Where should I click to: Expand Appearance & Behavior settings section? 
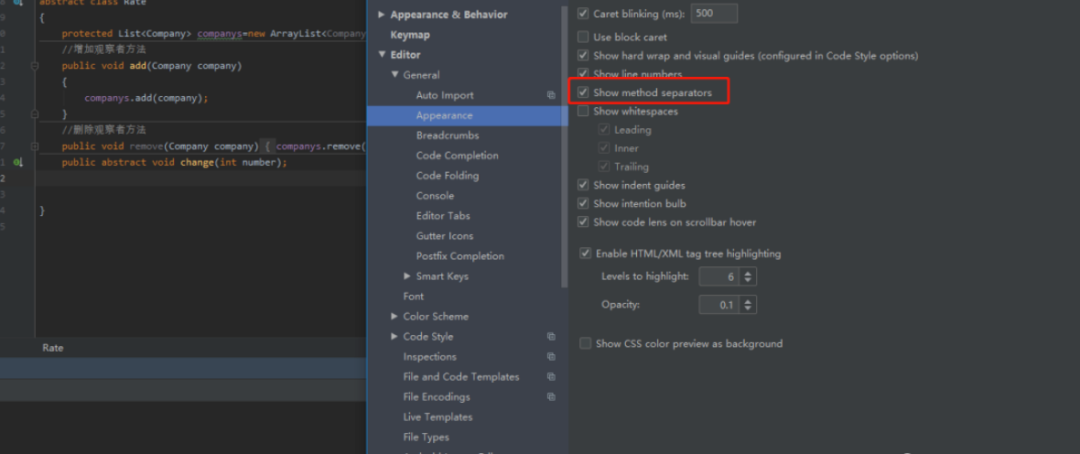pyautogui.click(x=382, y=14)
